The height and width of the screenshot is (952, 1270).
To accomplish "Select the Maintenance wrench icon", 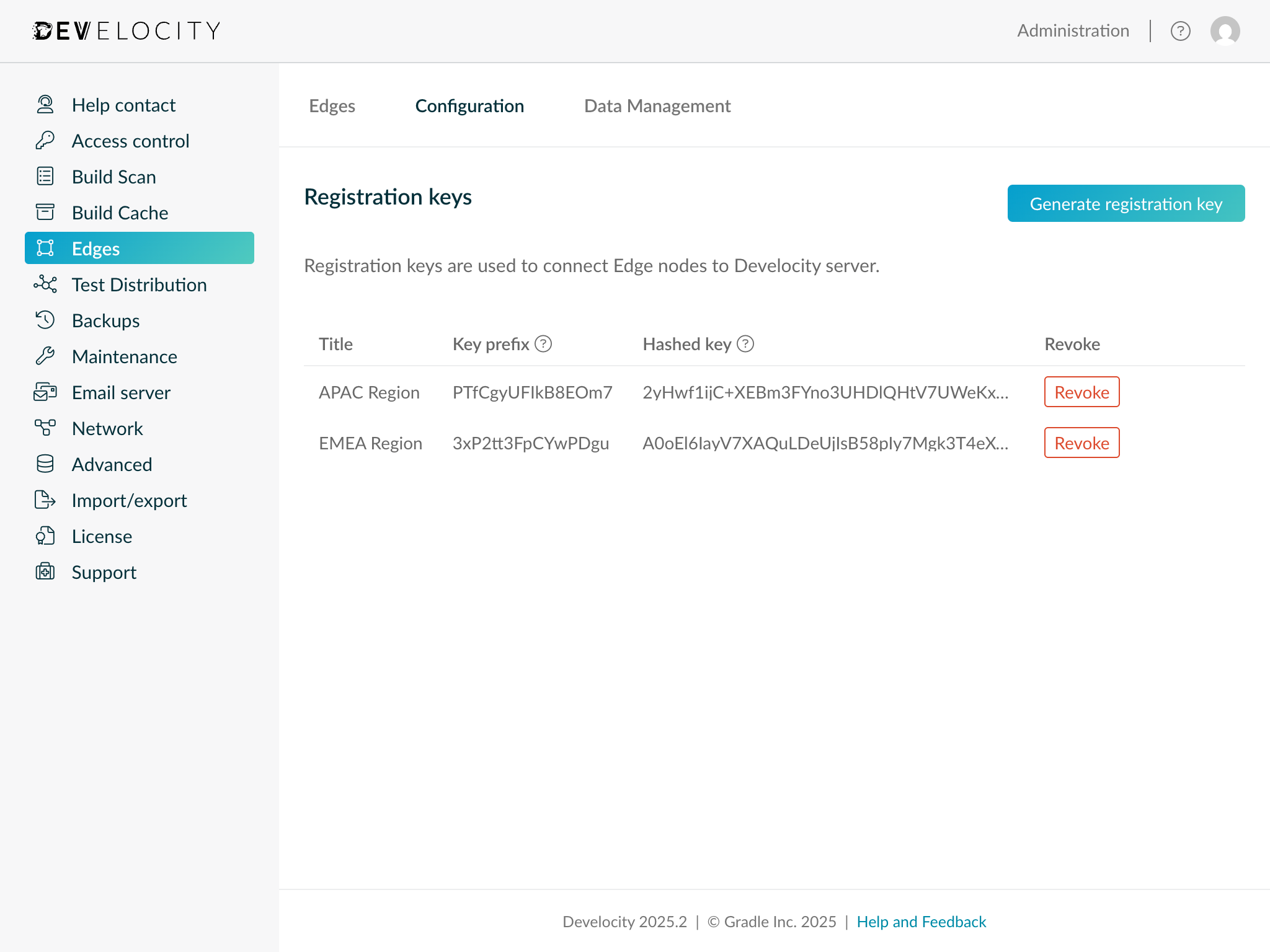I will [44, 356].
